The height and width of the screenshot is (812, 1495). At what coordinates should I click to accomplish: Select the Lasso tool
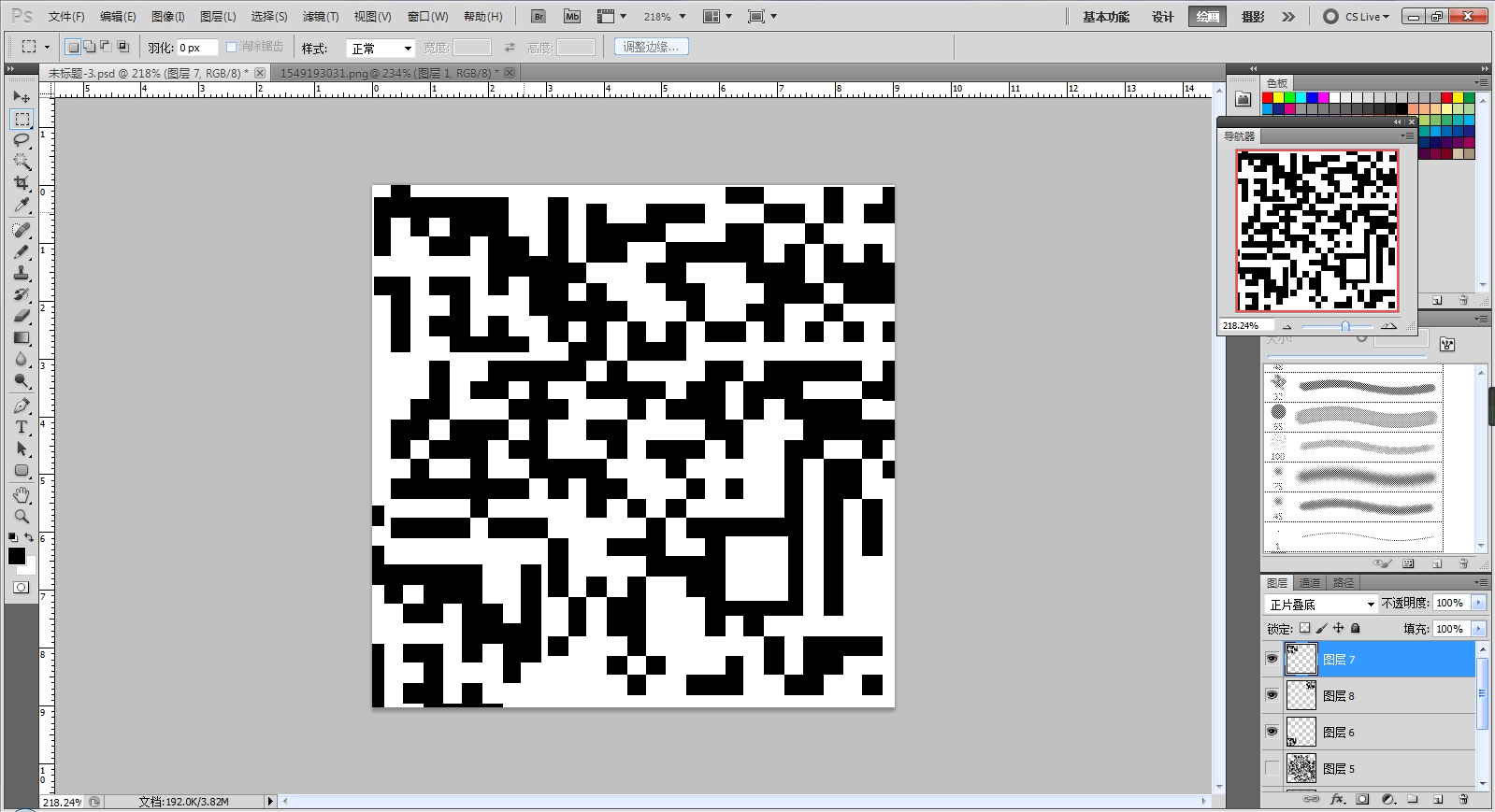coord(22,140)
